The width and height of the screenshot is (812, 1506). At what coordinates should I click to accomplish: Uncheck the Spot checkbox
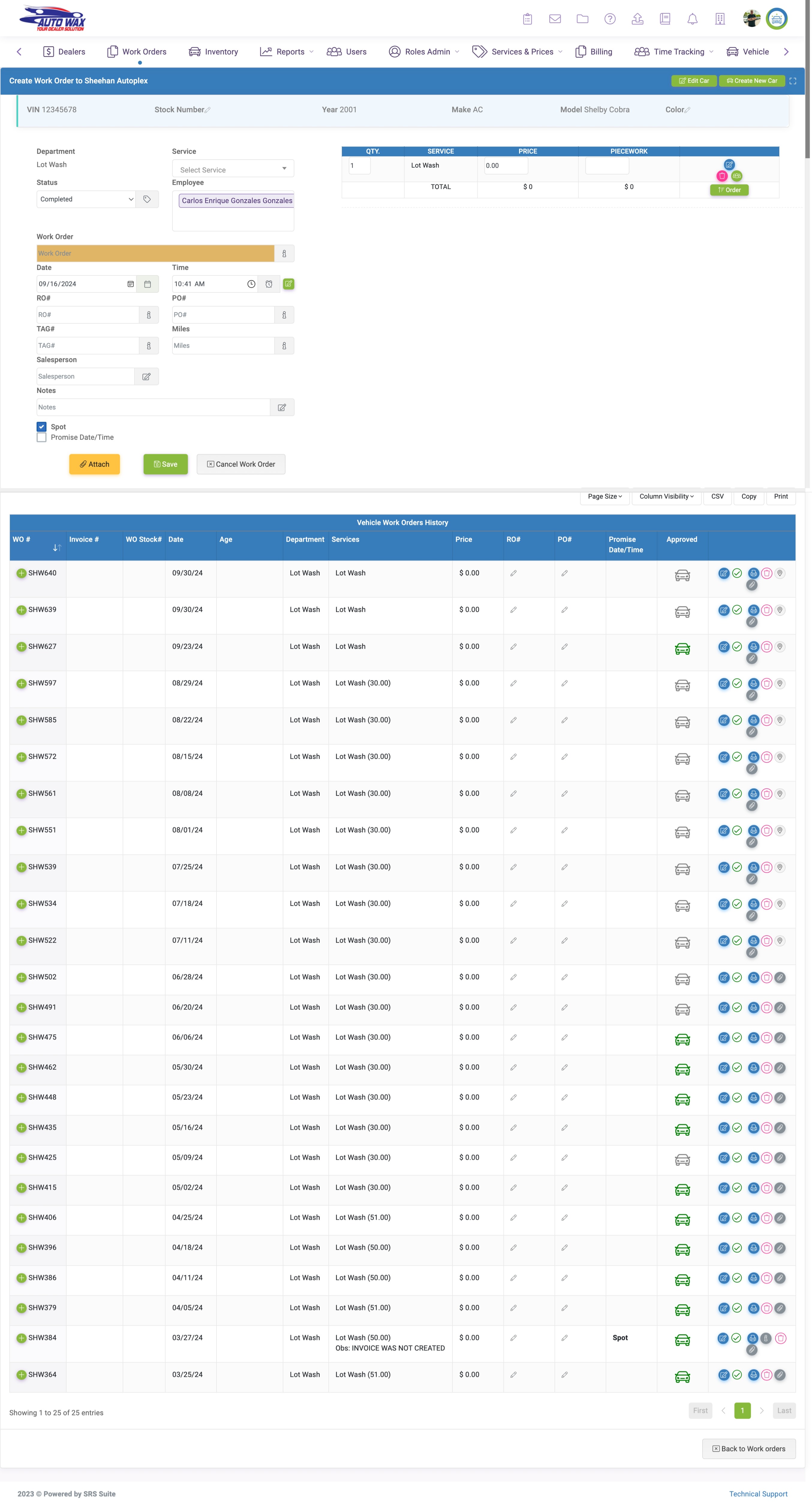(x=41, y=427)
